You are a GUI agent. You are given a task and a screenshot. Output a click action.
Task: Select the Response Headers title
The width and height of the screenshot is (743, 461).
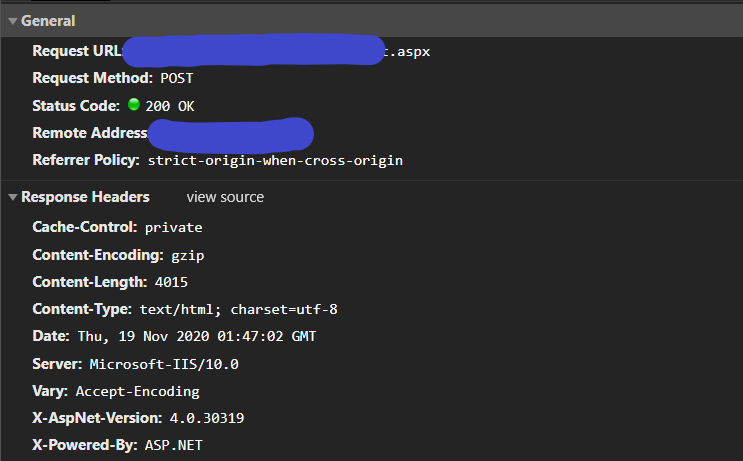[85, 197]
